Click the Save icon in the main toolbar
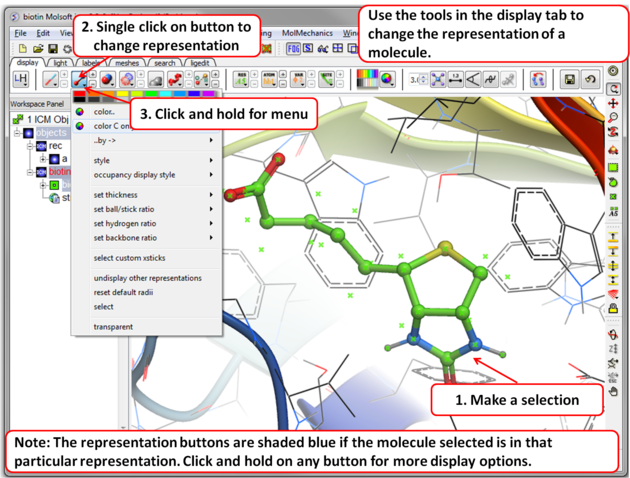Image resolution: width=630 pixels, height=478 pixels. coord(52,48)
